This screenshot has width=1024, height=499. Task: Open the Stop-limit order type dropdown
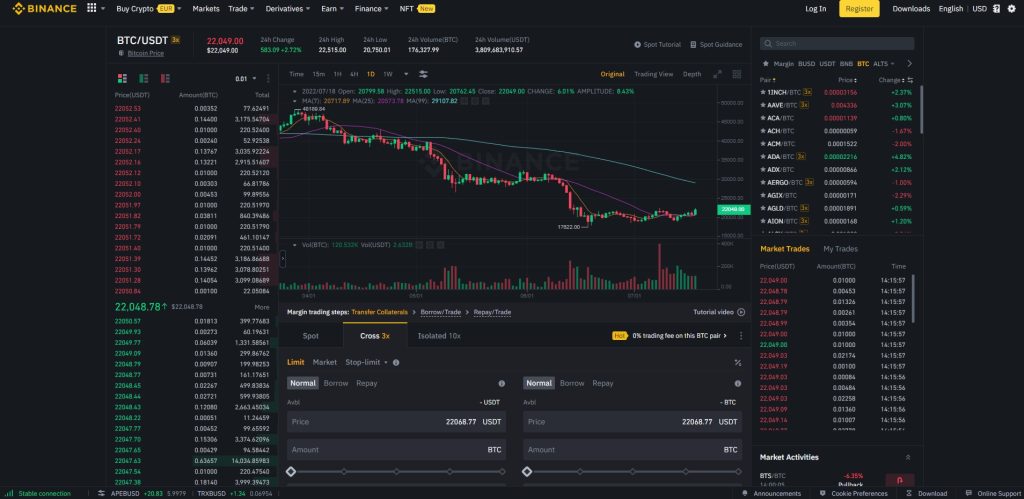[x=366, y=362]
